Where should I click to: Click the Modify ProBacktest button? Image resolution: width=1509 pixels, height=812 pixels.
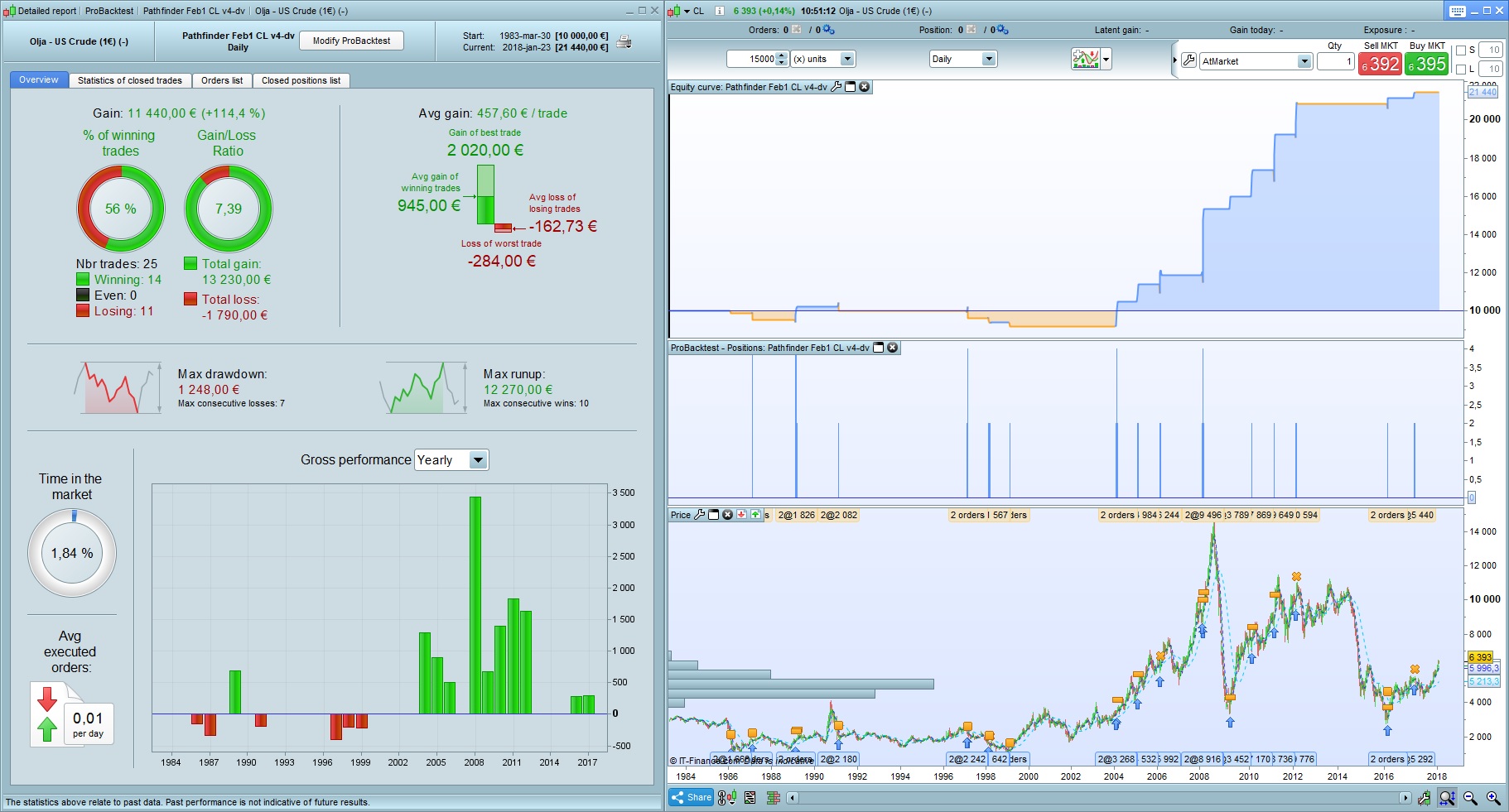[351, 41]
